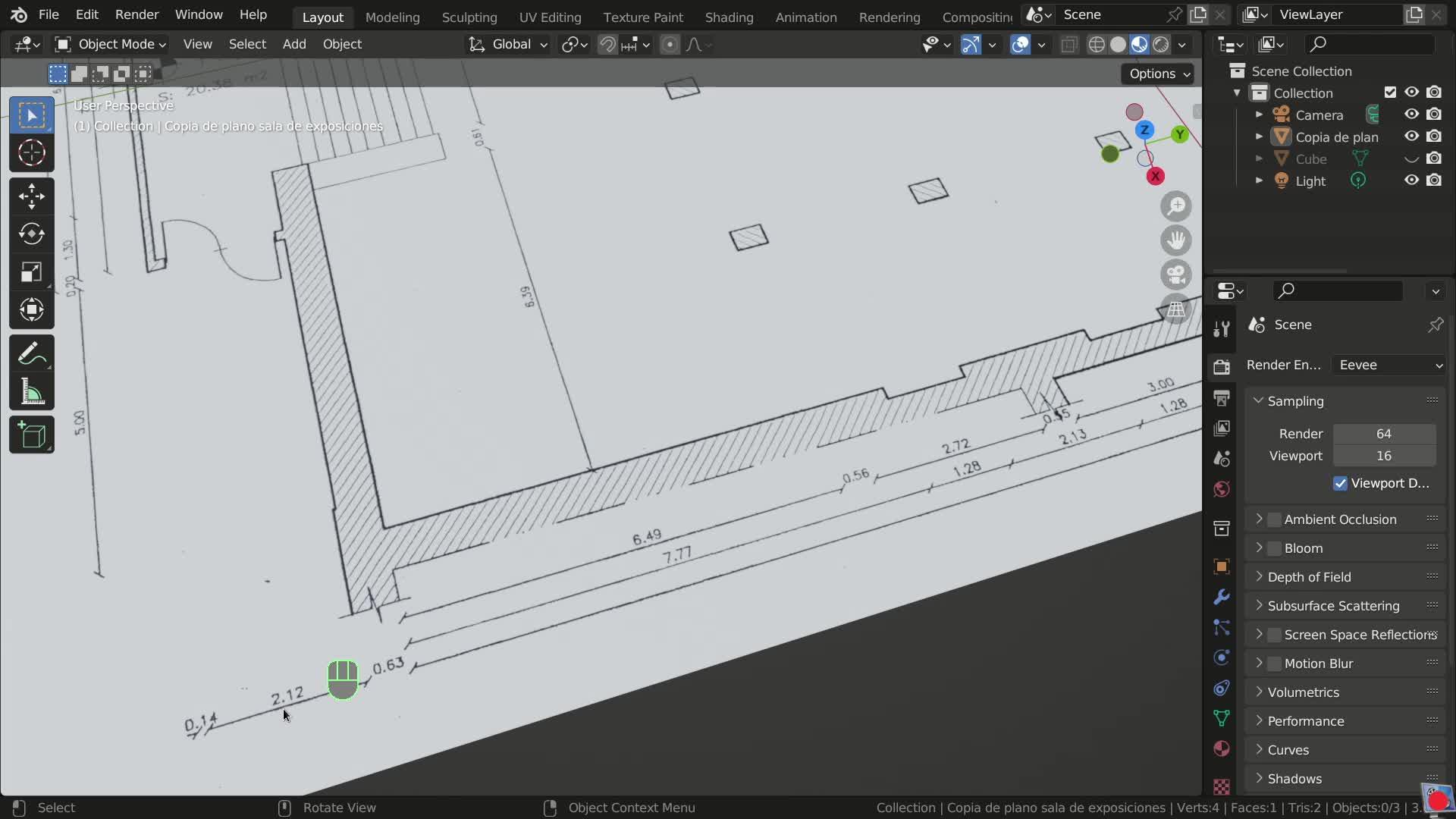The height and width of the screenshot is (819, 1456).
Task: Select the Add Cube tool
Action: tap(31, 435)
